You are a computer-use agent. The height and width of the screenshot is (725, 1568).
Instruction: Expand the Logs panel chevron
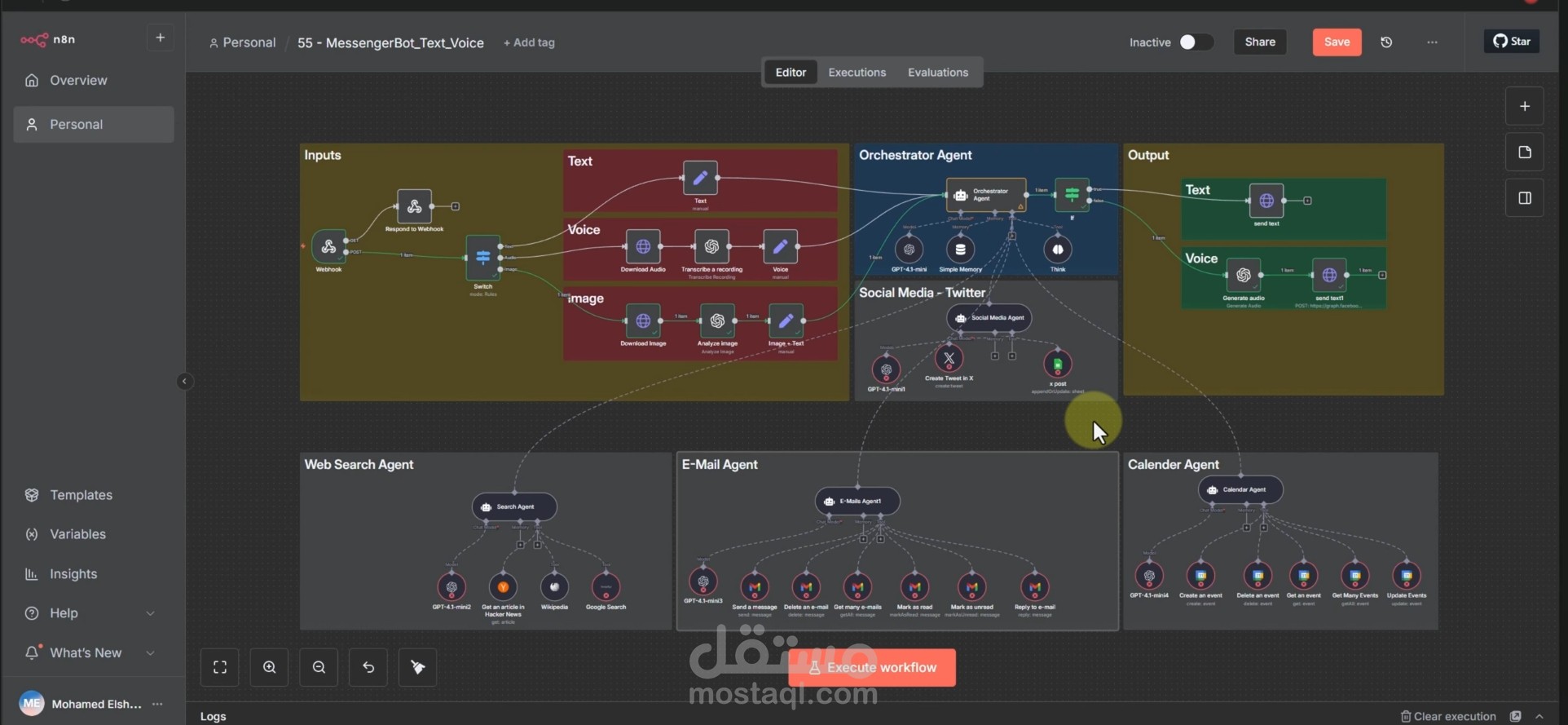(1539, 716)
